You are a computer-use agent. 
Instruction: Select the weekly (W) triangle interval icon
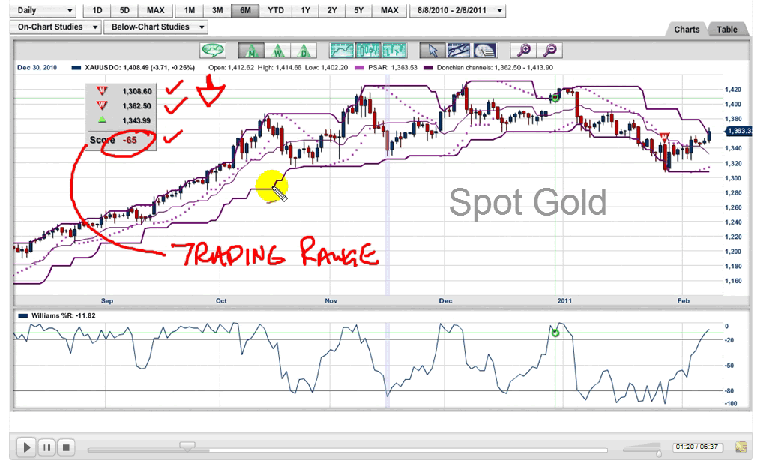tap(277, 50)
